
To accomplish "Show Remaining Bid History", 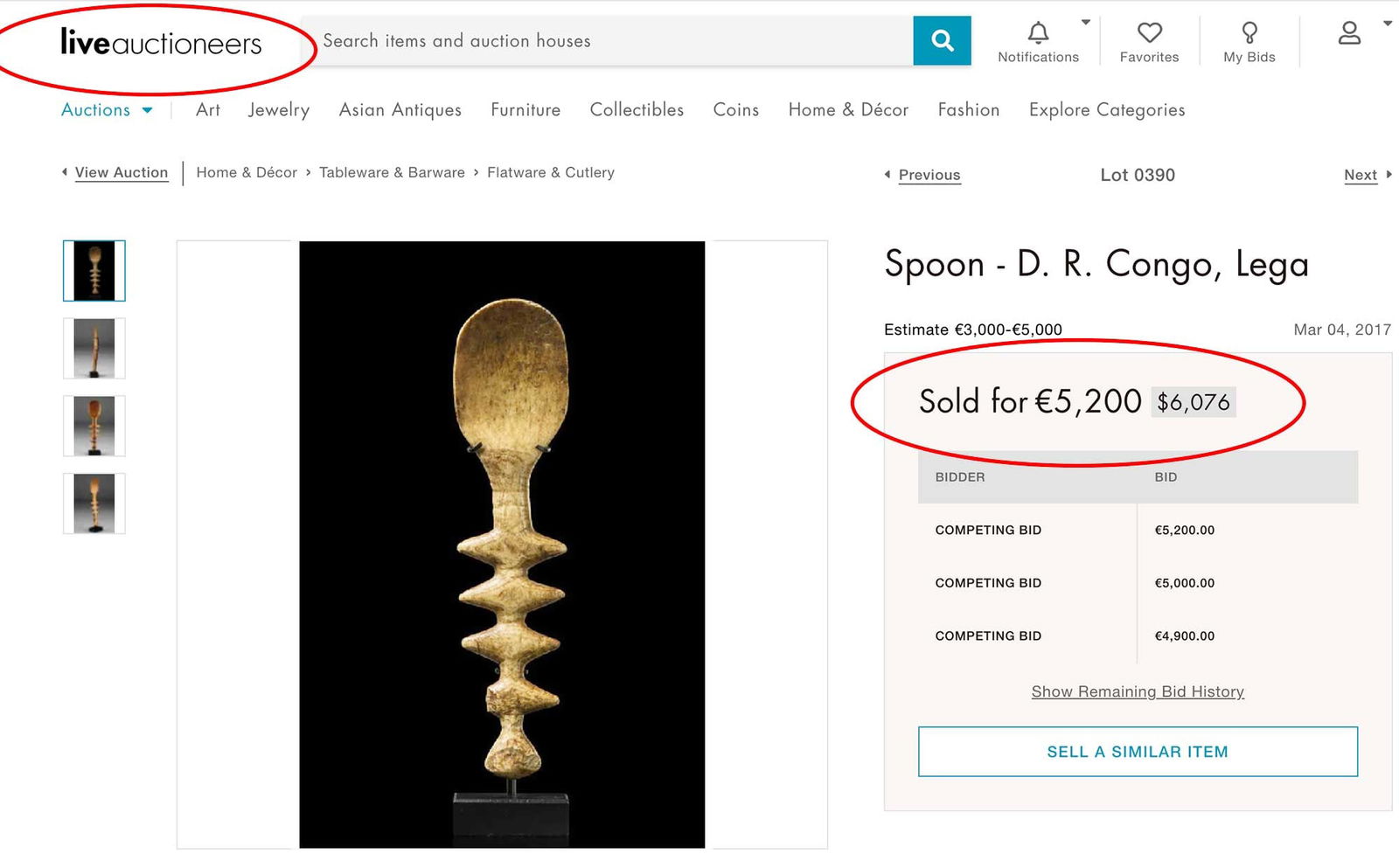I will point(1137,691).
